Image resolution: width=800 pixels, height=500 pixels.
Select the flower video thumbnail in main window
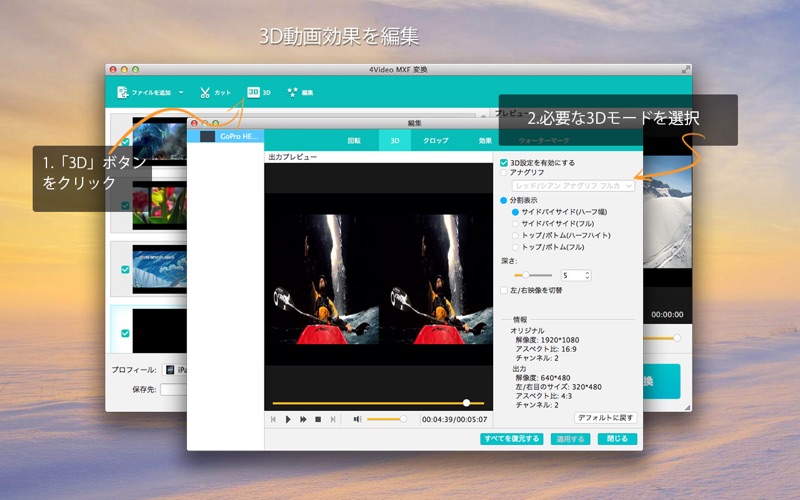pyautogui.click(x=160, y=205)
